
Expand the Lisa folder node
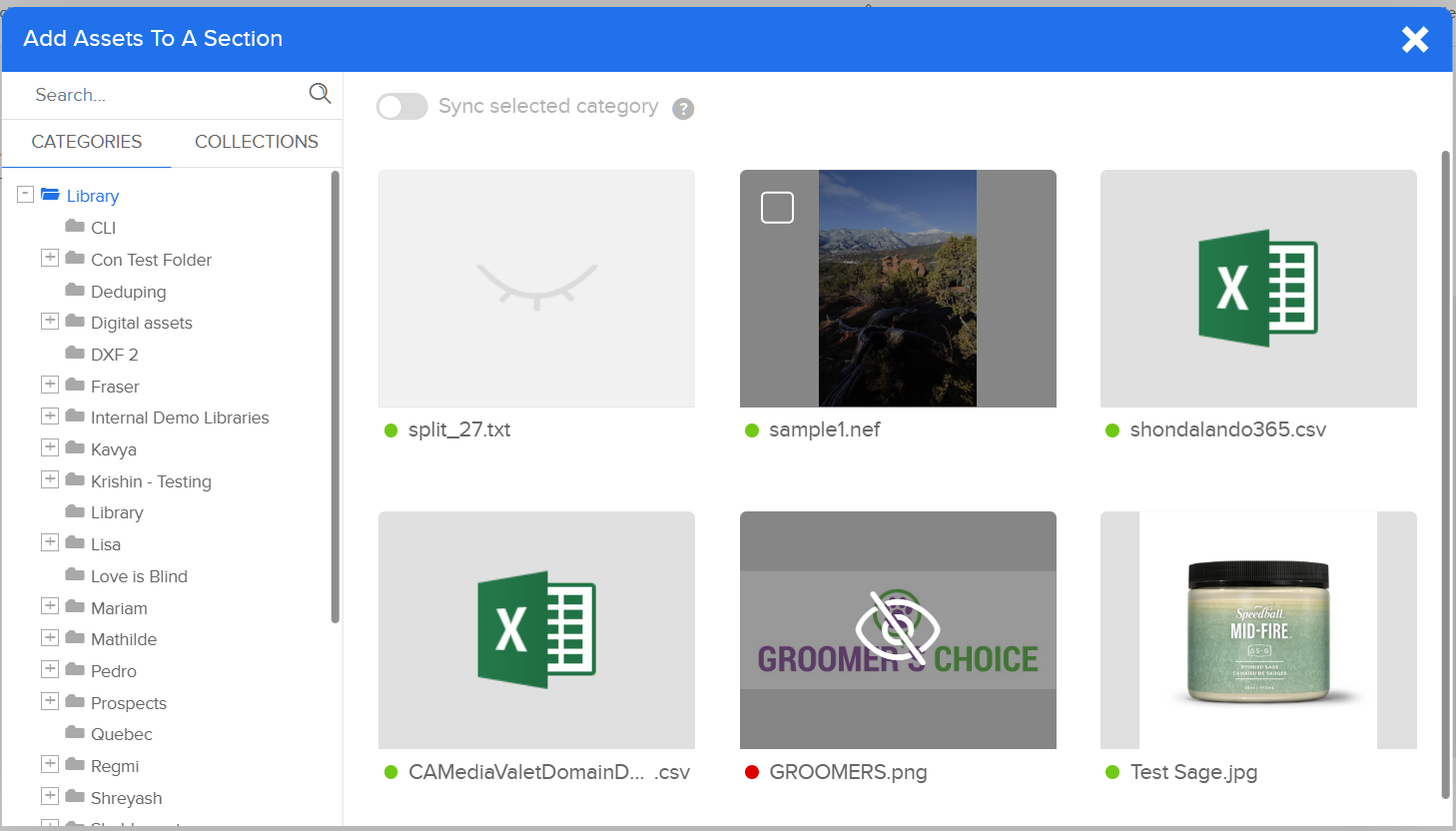[50, 542]
